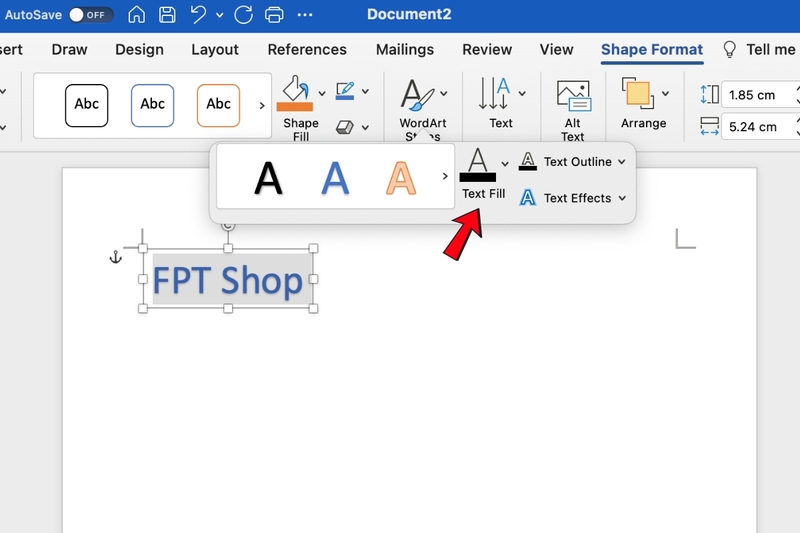Open the Mailings tab

click(x=405, y=49)
